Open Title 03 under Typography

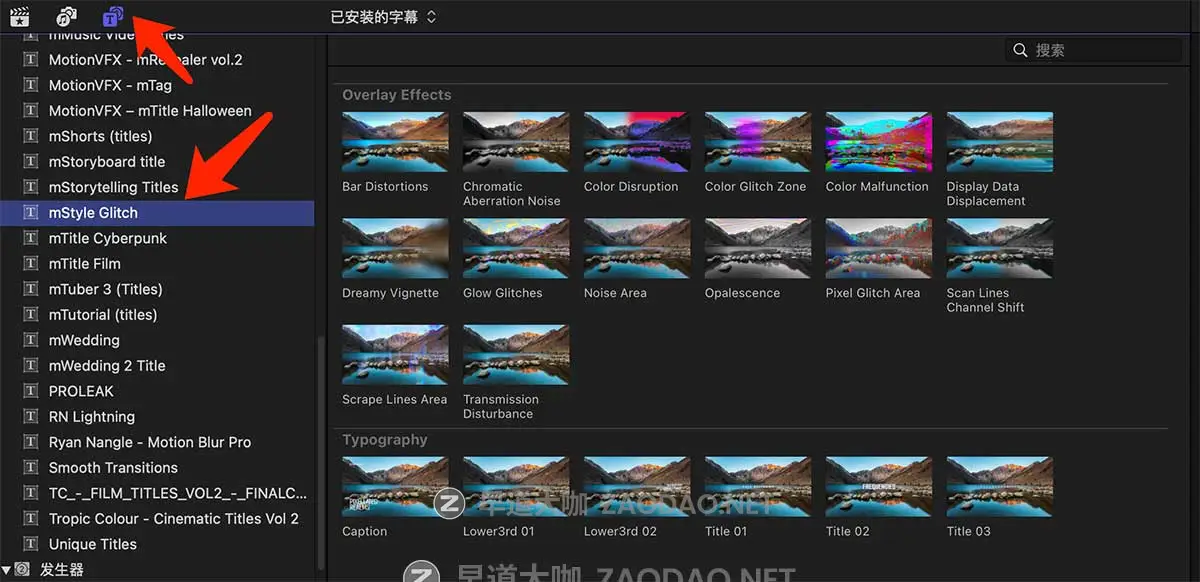pyautogui.click(x=999, y=487)
